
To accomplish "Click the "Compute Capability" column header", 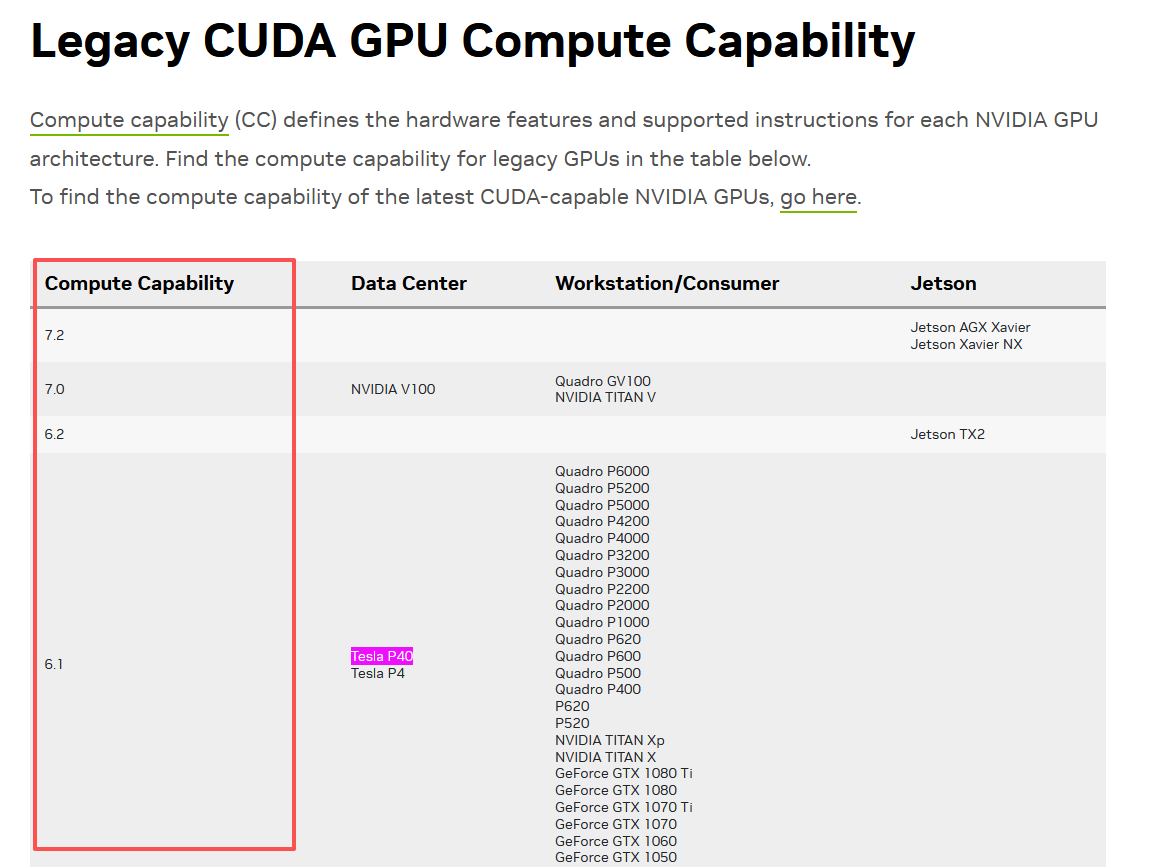I will (139, 283).
